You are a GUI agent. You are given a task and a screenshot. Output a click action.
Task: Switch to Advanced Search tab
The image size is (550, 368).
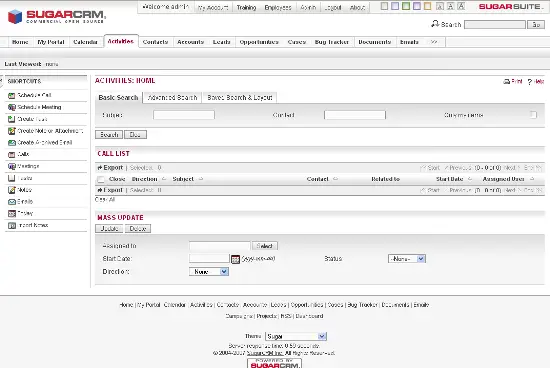pos(172,98)
